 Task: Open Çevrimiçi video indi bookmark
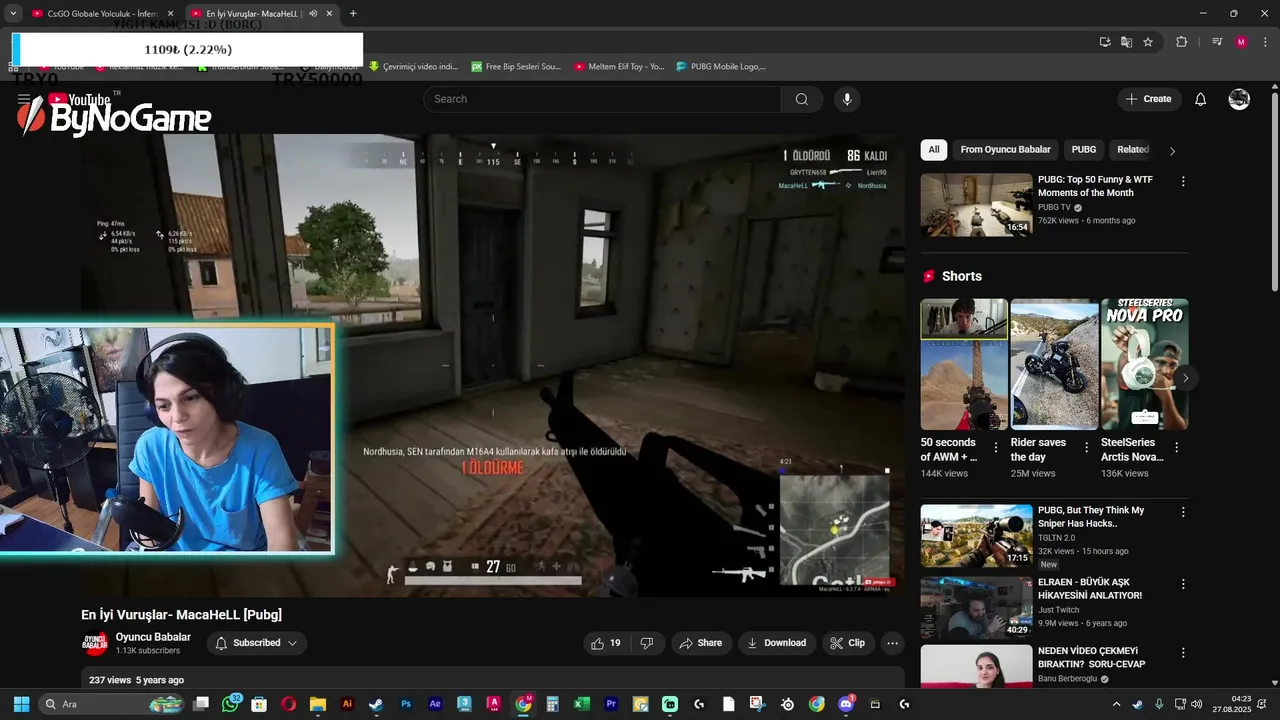click(x=414, y=67)
